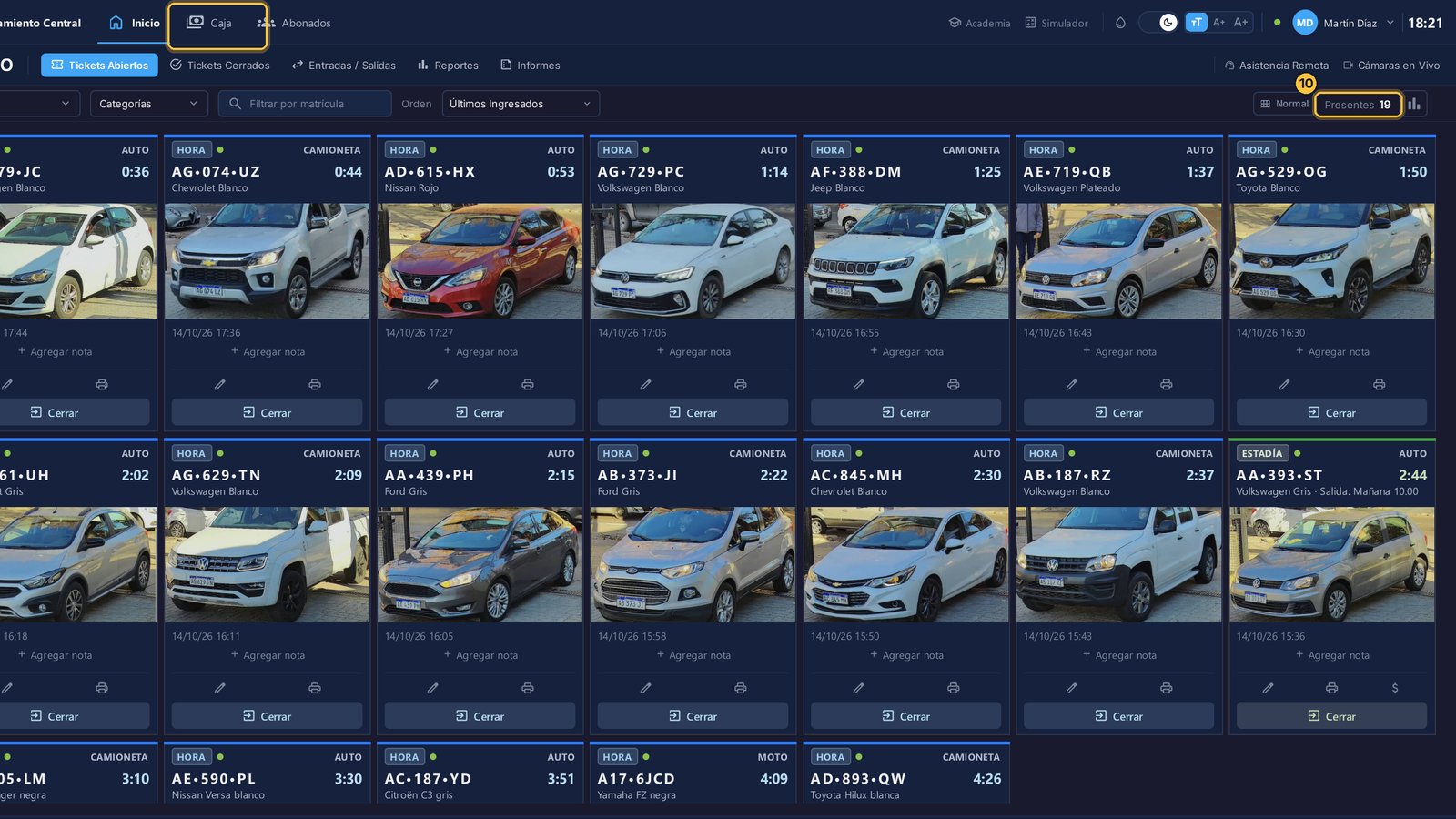The width and height of the screenshot is (1456, 819).
Task: Open the Tickets Cerrados tab
Action: pos(220,66)
